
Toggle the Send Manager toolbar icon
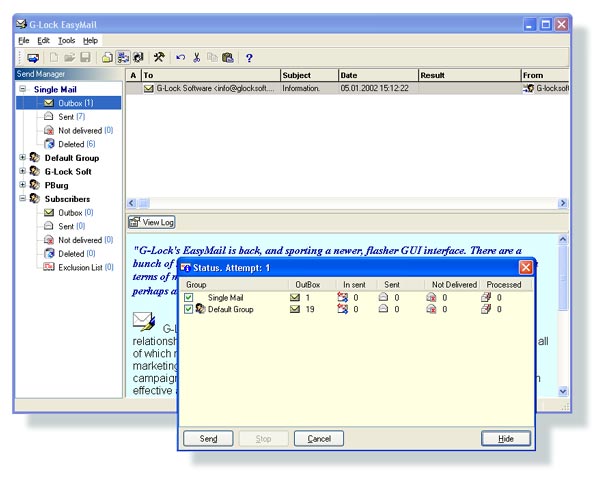(x=123, y=58)
